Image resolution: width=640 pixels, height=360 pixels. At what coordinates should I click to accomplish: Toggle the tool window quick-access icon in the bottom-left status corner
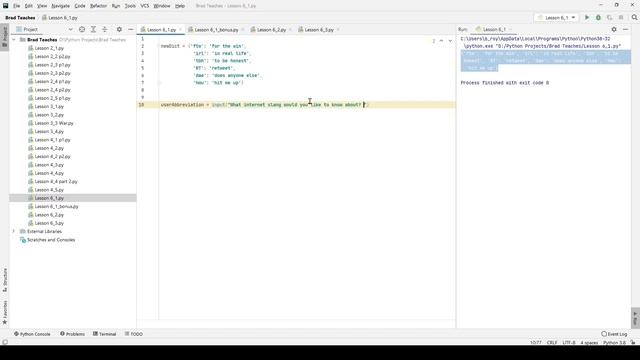click(5, 342)
